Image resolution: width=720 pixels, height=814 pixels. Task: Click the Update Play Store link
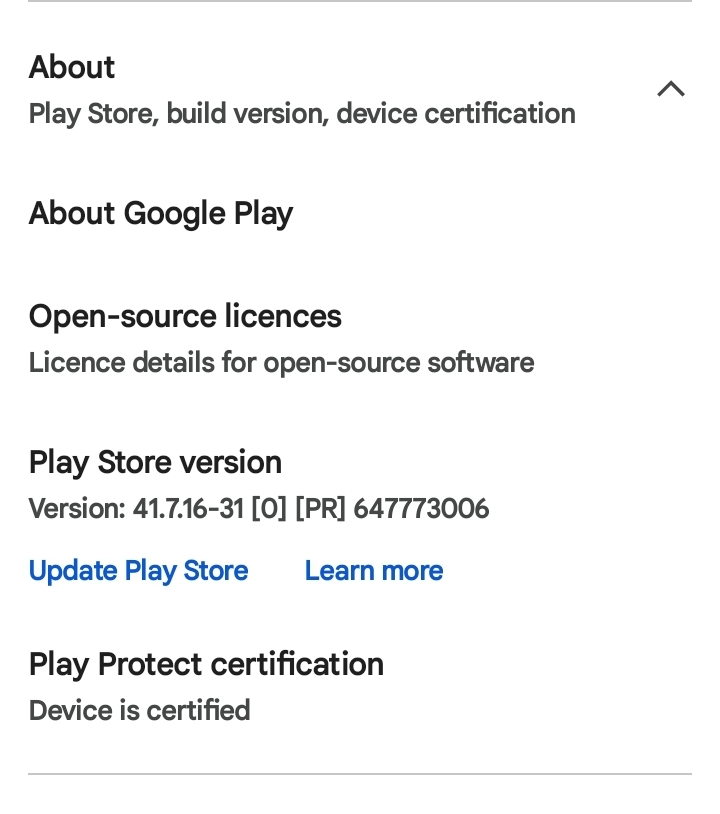coord(138,571)
